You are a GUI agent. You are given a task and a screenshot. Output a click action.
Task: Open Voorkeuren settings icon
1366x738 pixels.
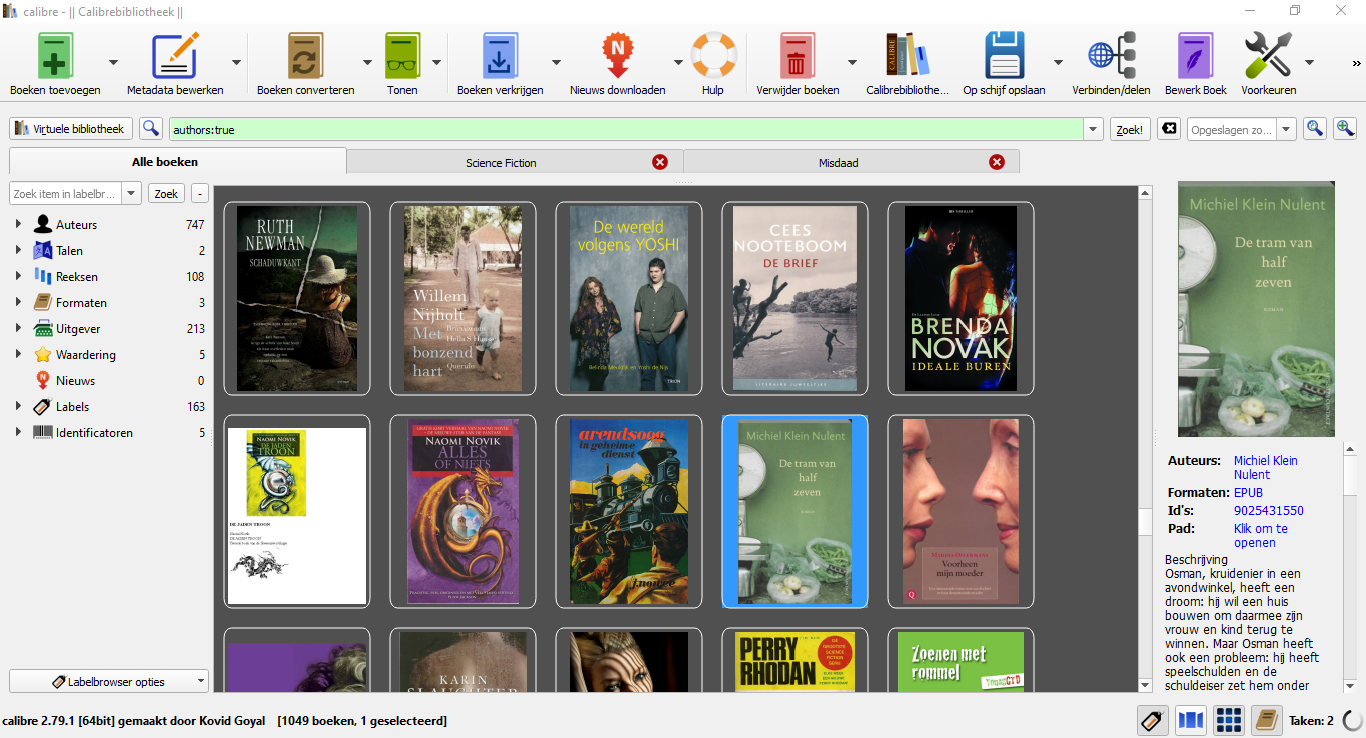tap(1268, 56)
